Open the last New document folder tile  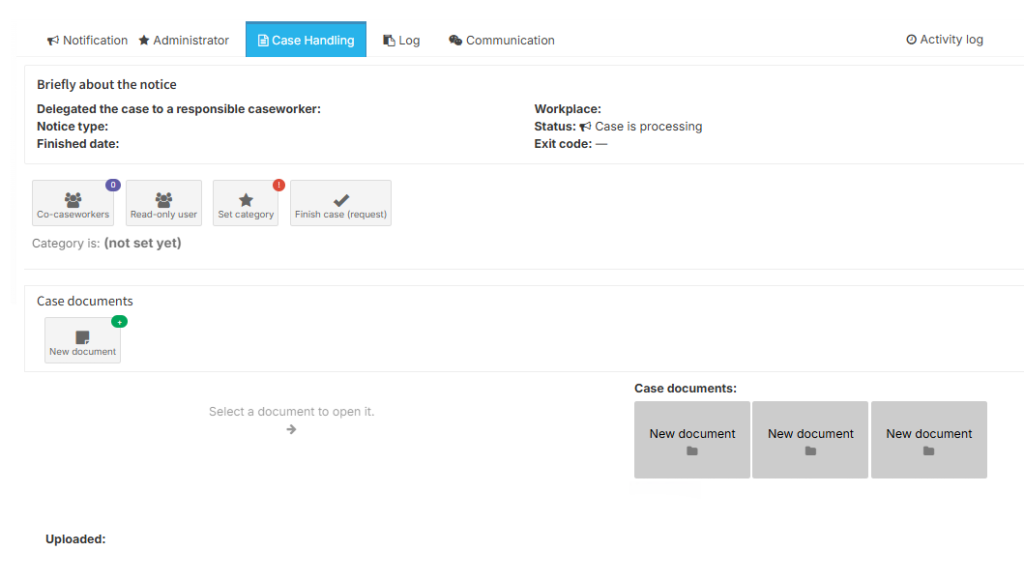pos(929,440)
